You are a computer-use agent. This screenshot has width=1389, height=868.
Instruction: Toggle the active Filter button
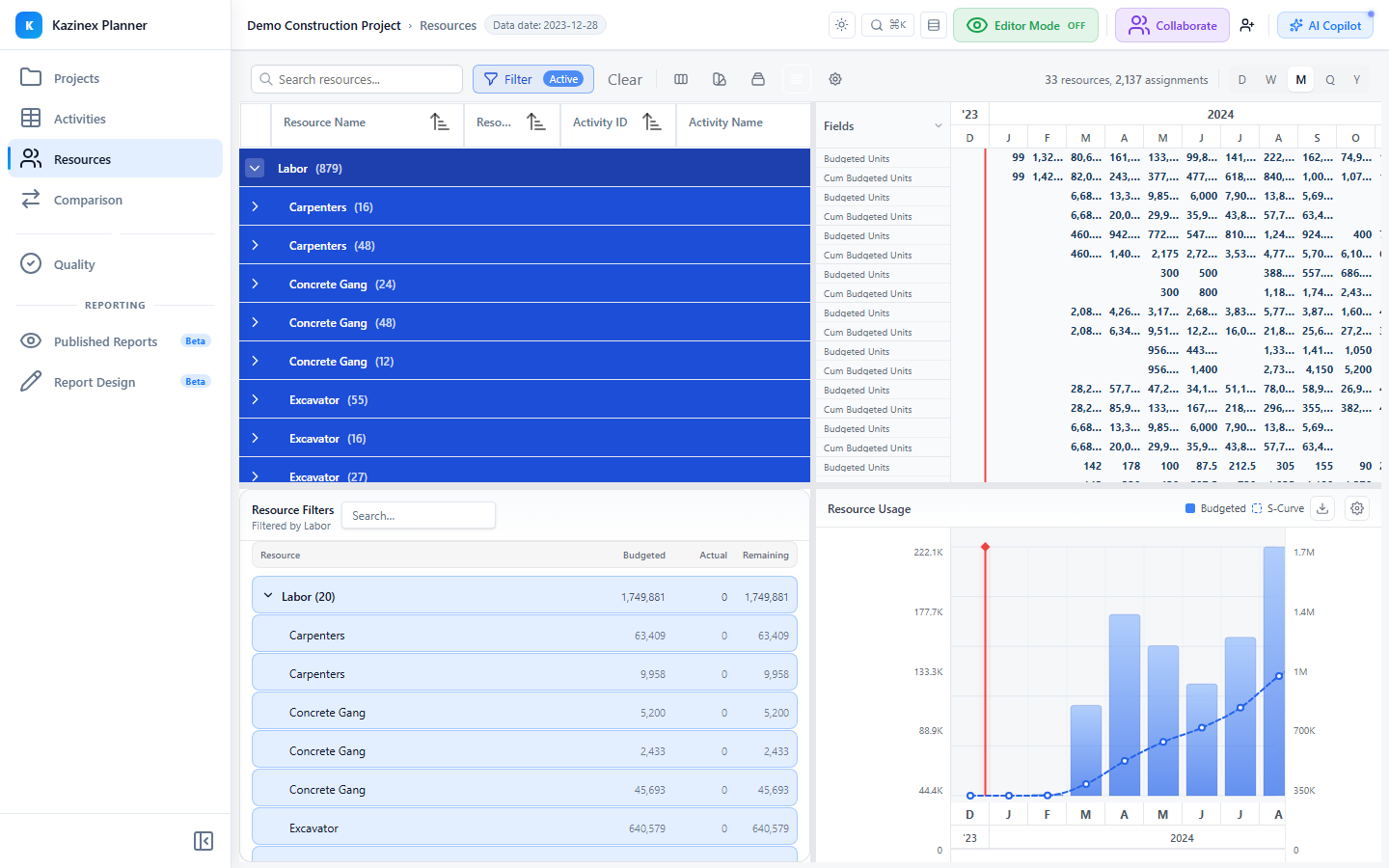533,79
